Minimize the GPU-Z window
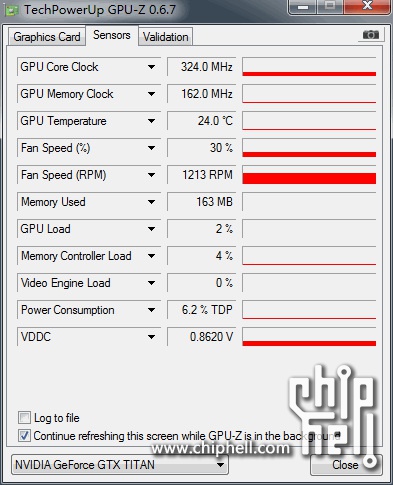The height and width of the screenshot is (485, 393). [303, 7]
